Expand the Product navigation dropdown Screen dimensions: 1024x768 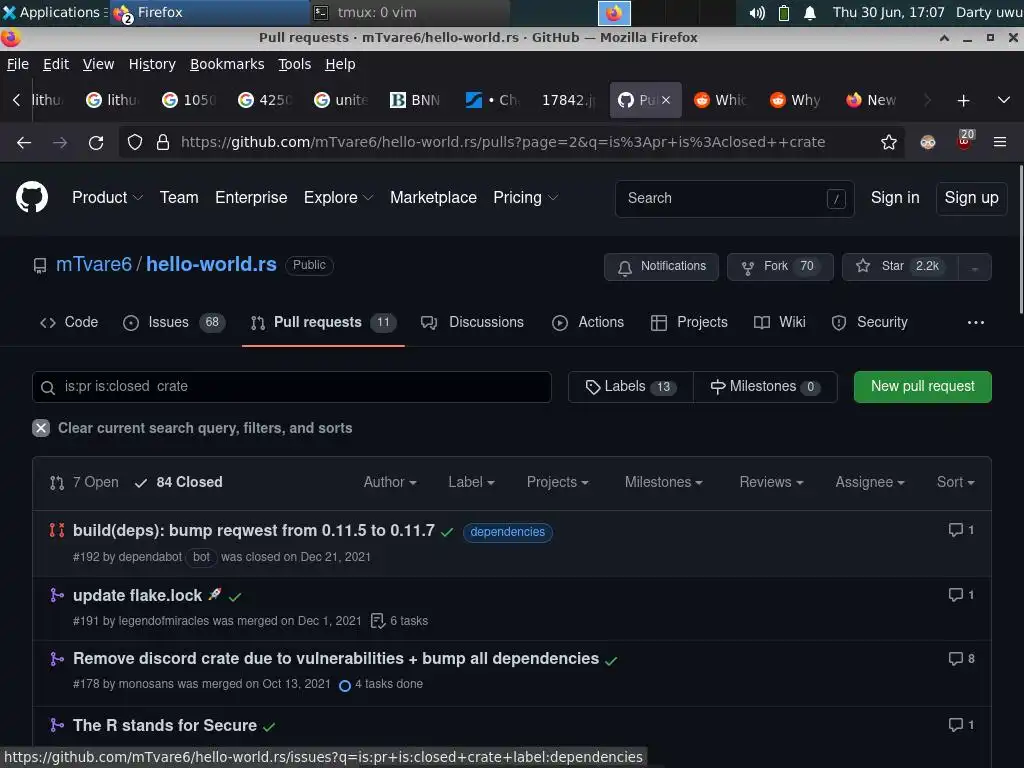click(x=107, y=197)
